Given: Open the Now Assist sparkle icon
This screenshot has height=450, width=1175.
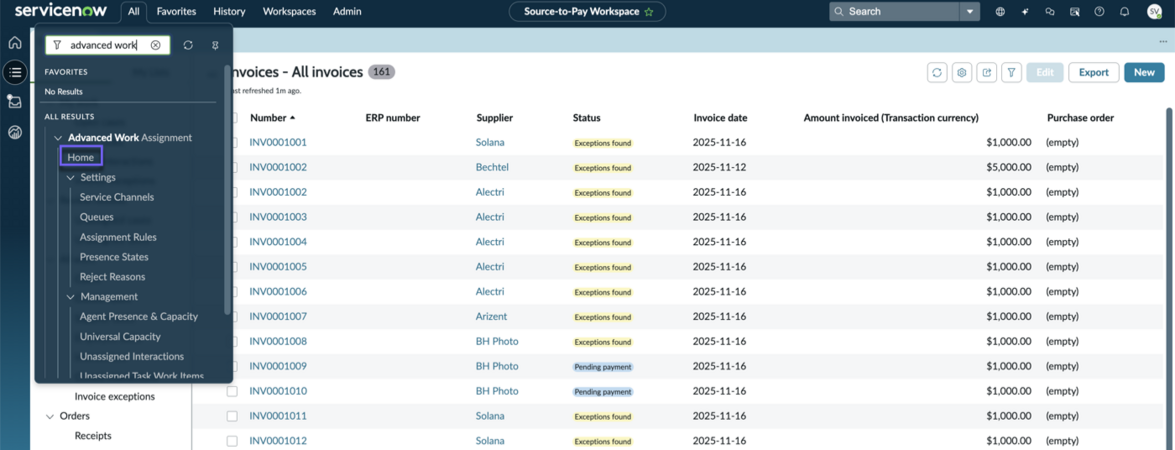Looking at the screenshot, I should pyautogui.click(x=1024, y=12).
